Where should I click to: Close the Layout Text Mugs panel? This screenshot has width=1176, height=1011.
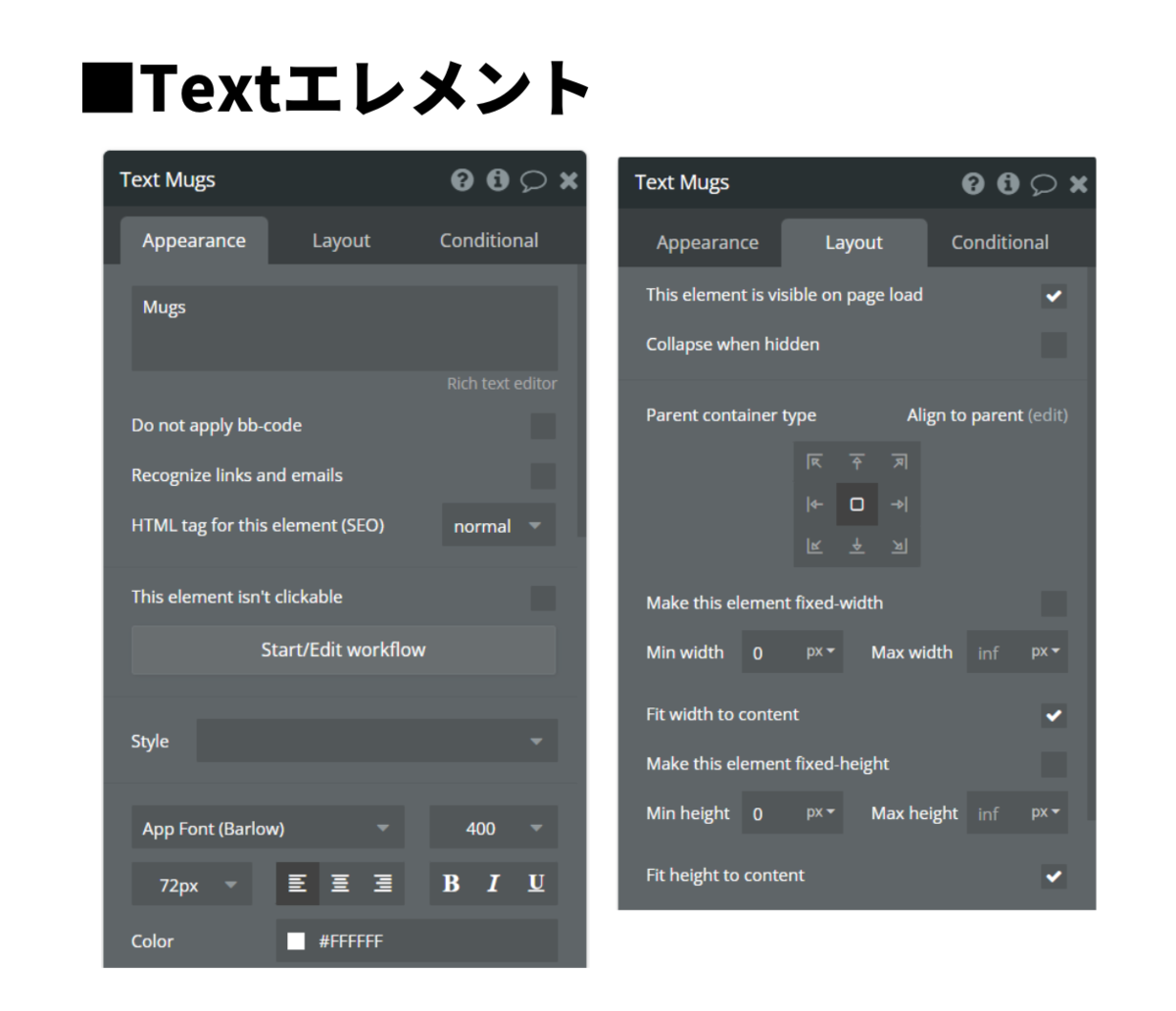point(1078,184)
